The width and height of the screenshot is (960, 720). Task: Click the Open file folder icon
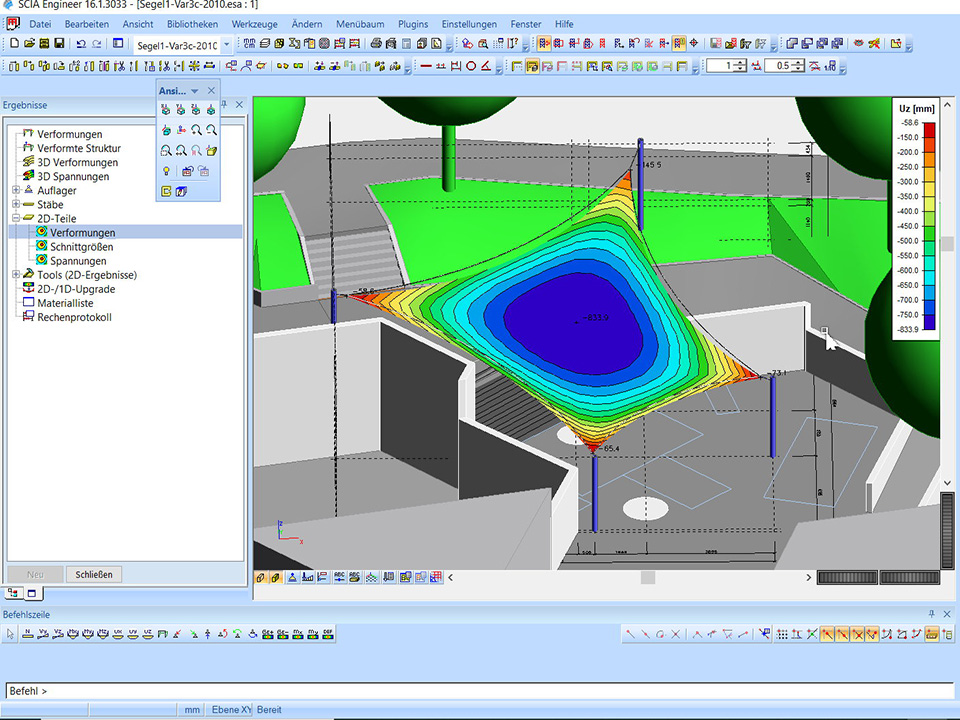[x=29, y=44]
